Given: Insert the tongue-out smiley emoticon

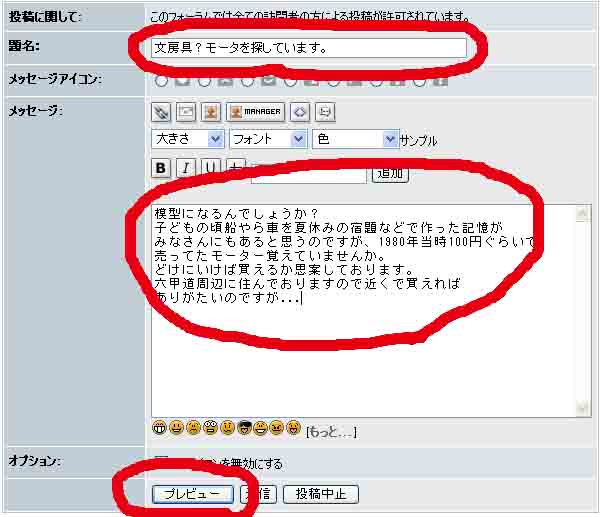Looking at the screenshot, I should click(x=294, y=428).
